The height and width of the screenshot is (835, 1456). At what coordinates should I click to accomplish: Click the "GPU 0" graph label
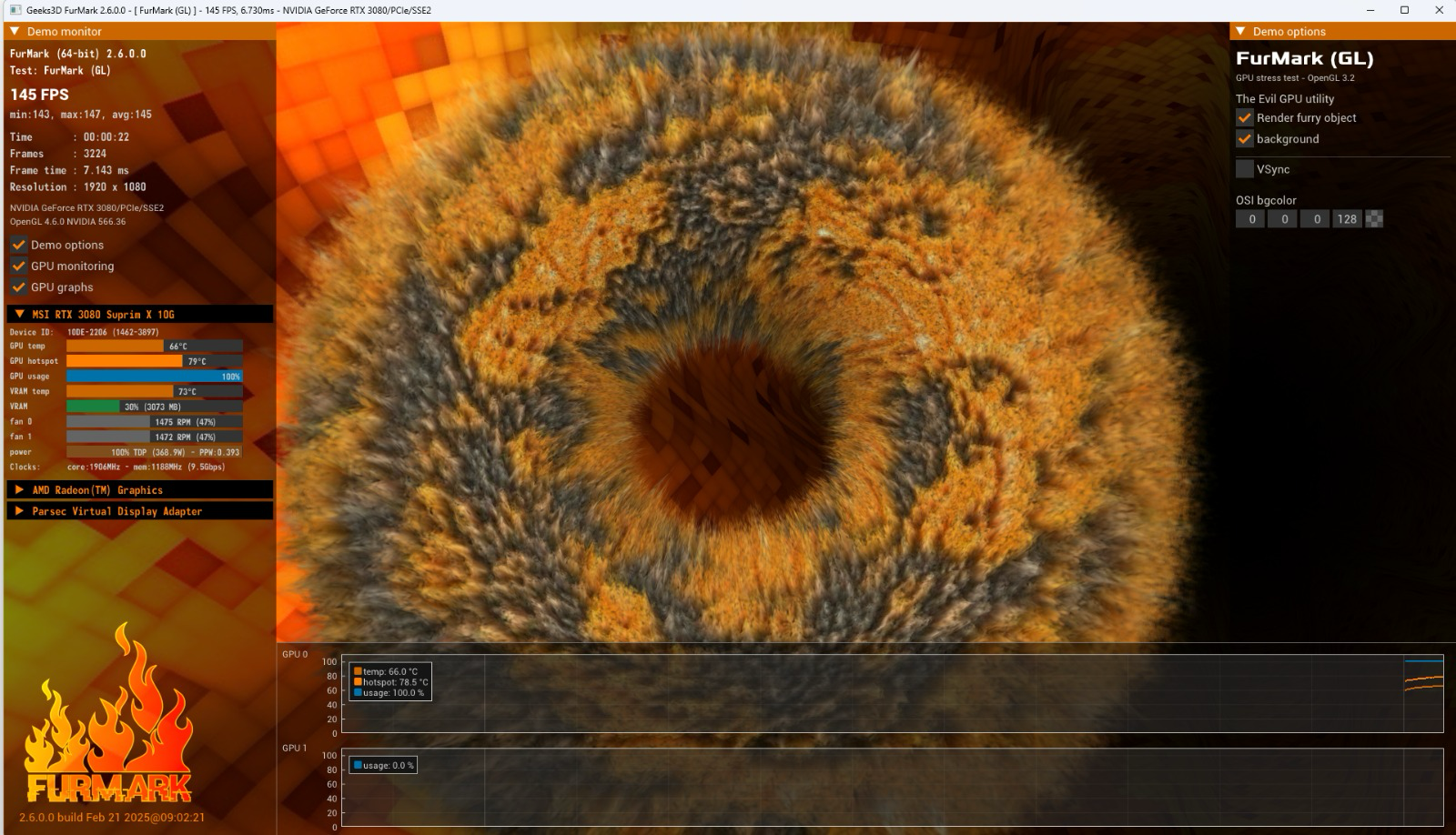295,654
